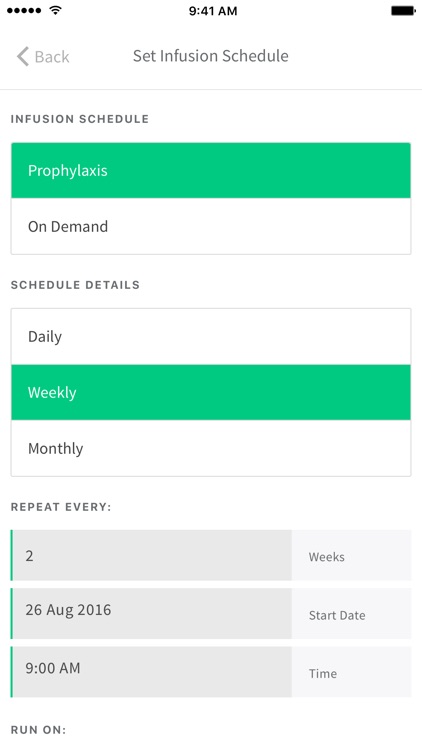Open the 9:00 AM time picker
The width and height of the screenshot is (422, 750).
pyautogui.click(x=151, y=672)
